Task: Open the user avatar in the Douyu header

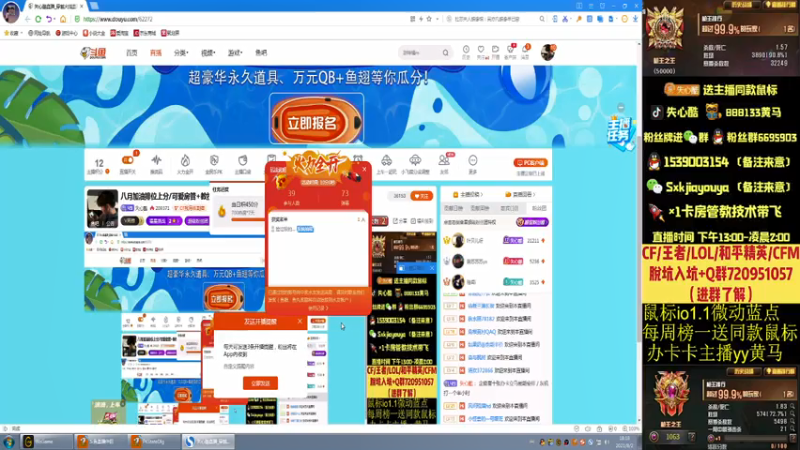Action: [x=547, y=52]
